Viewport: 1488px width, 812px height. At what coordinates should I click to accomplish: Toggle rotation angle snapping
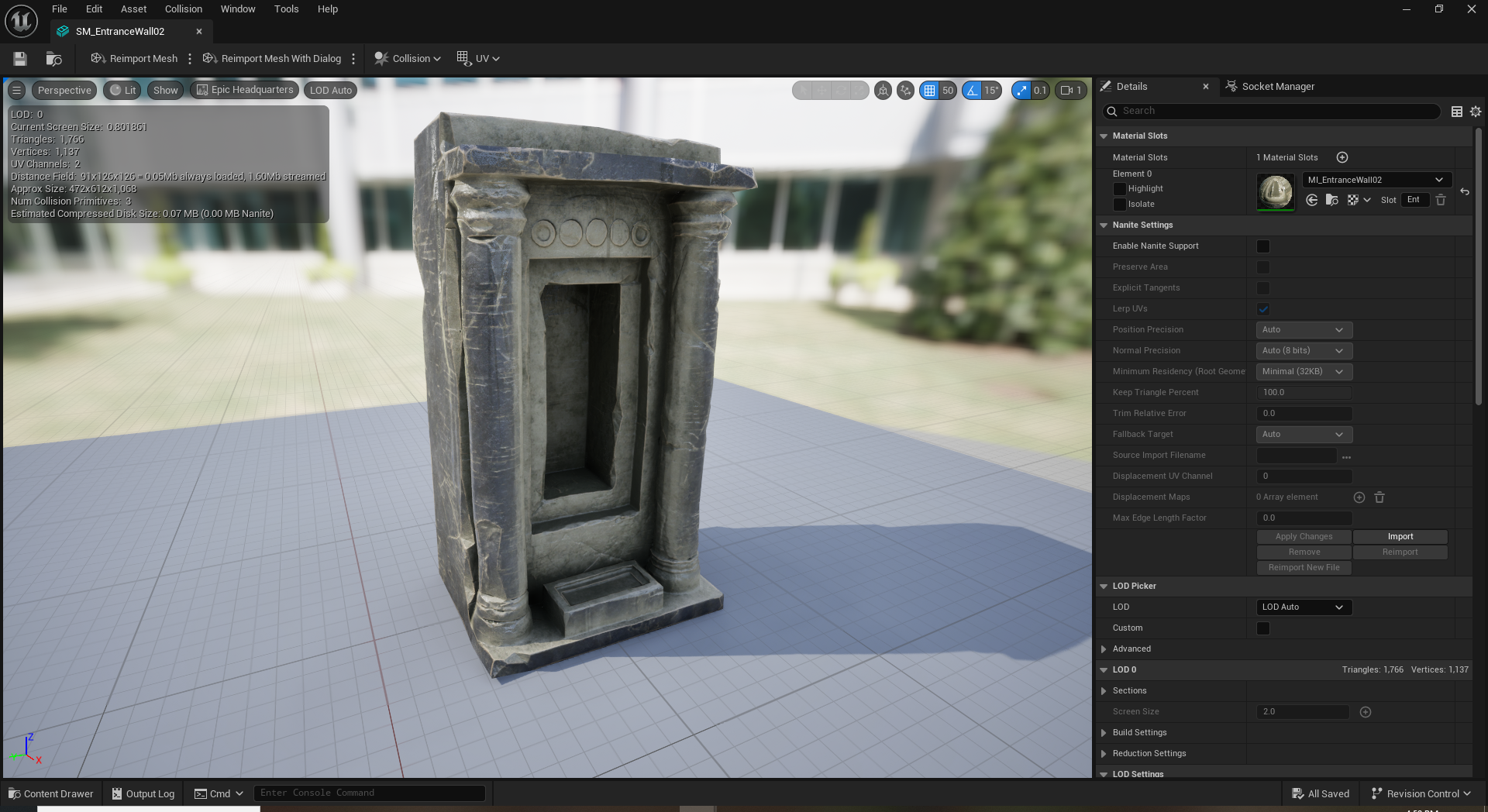point(972,91)
